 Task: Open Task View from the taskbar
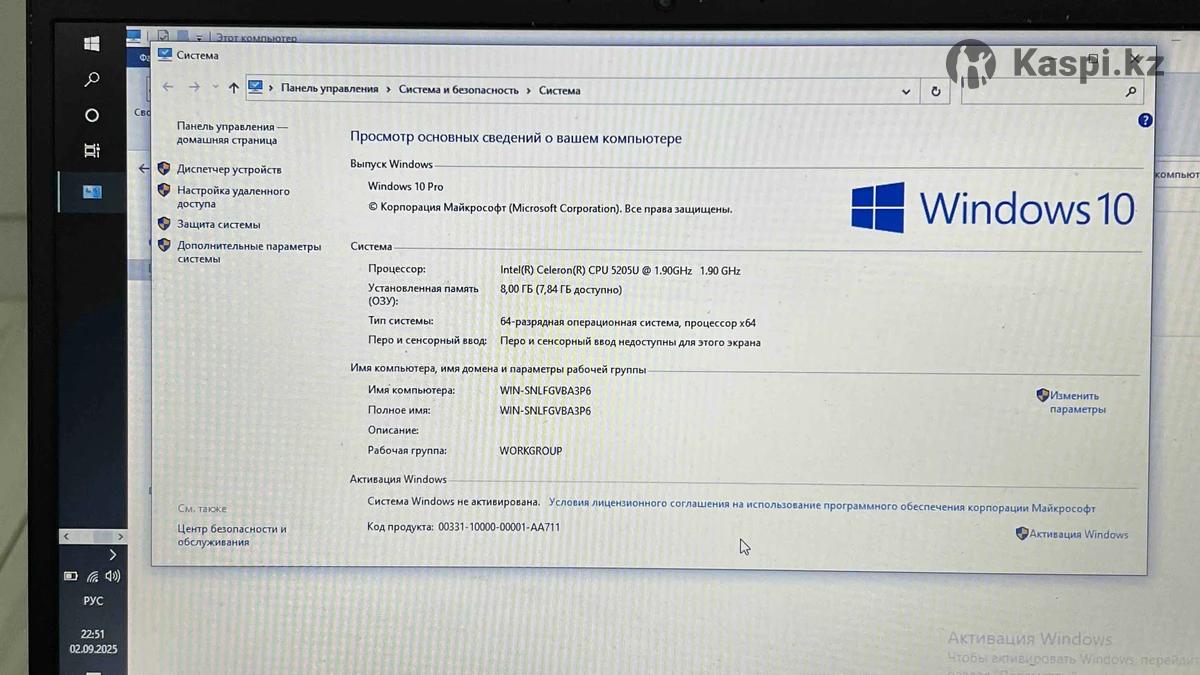point(92,151)
